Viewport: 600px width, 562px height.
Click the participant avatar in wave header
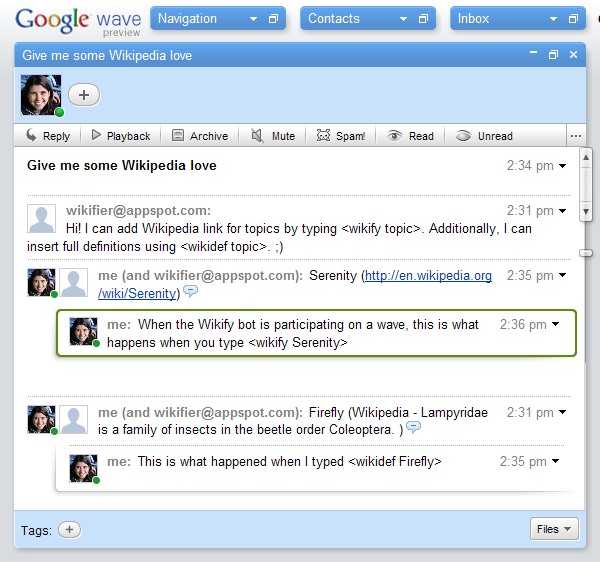tap(41, 95)
